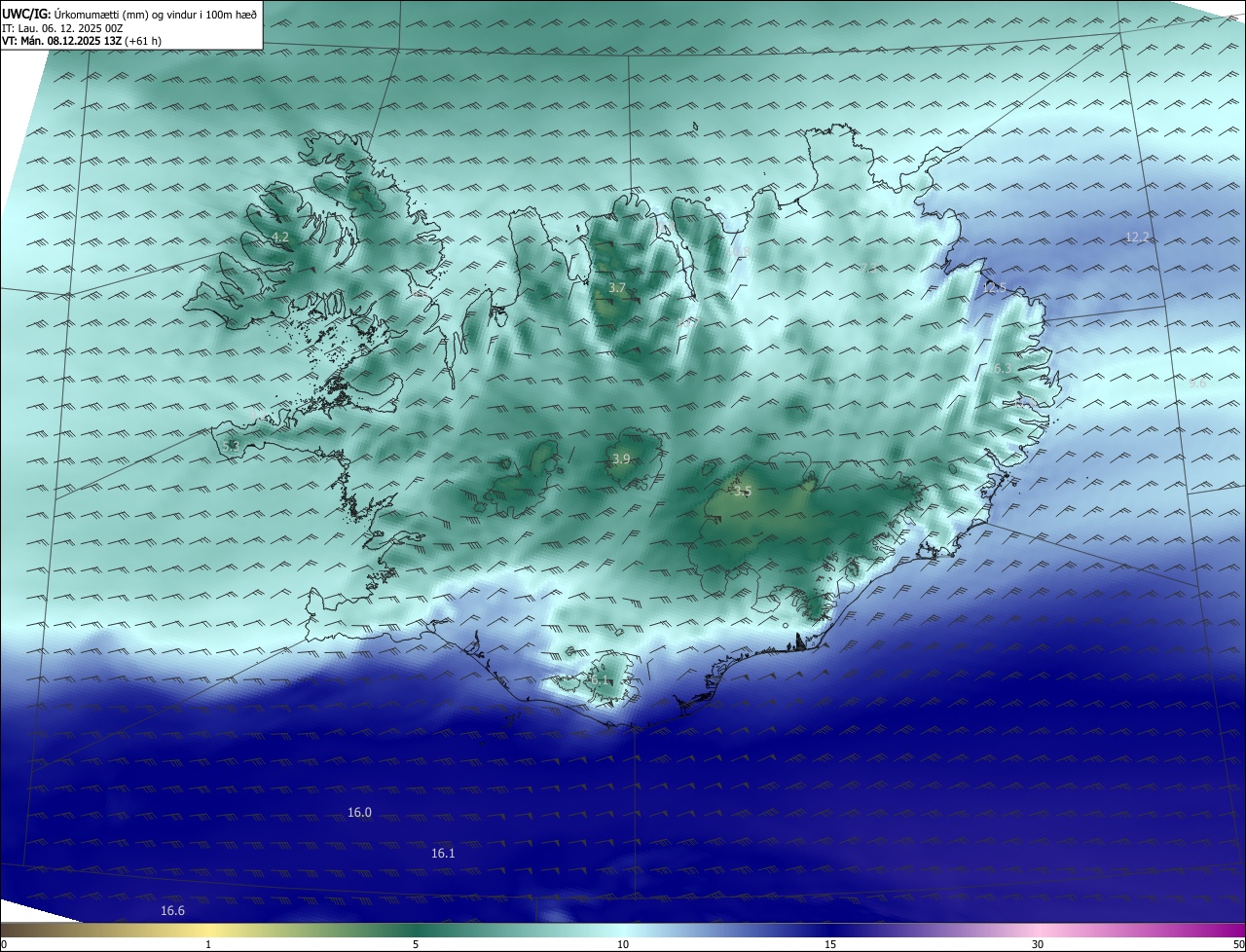Click the 16.0 value over the southern ocean

tap(359, 812)
